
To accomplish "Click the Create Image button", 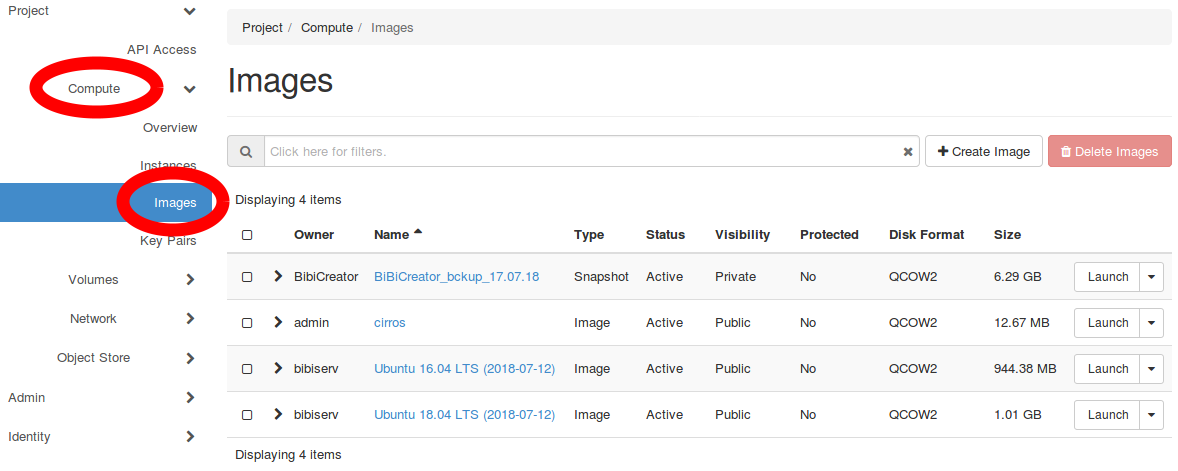I will click(983, 152).
